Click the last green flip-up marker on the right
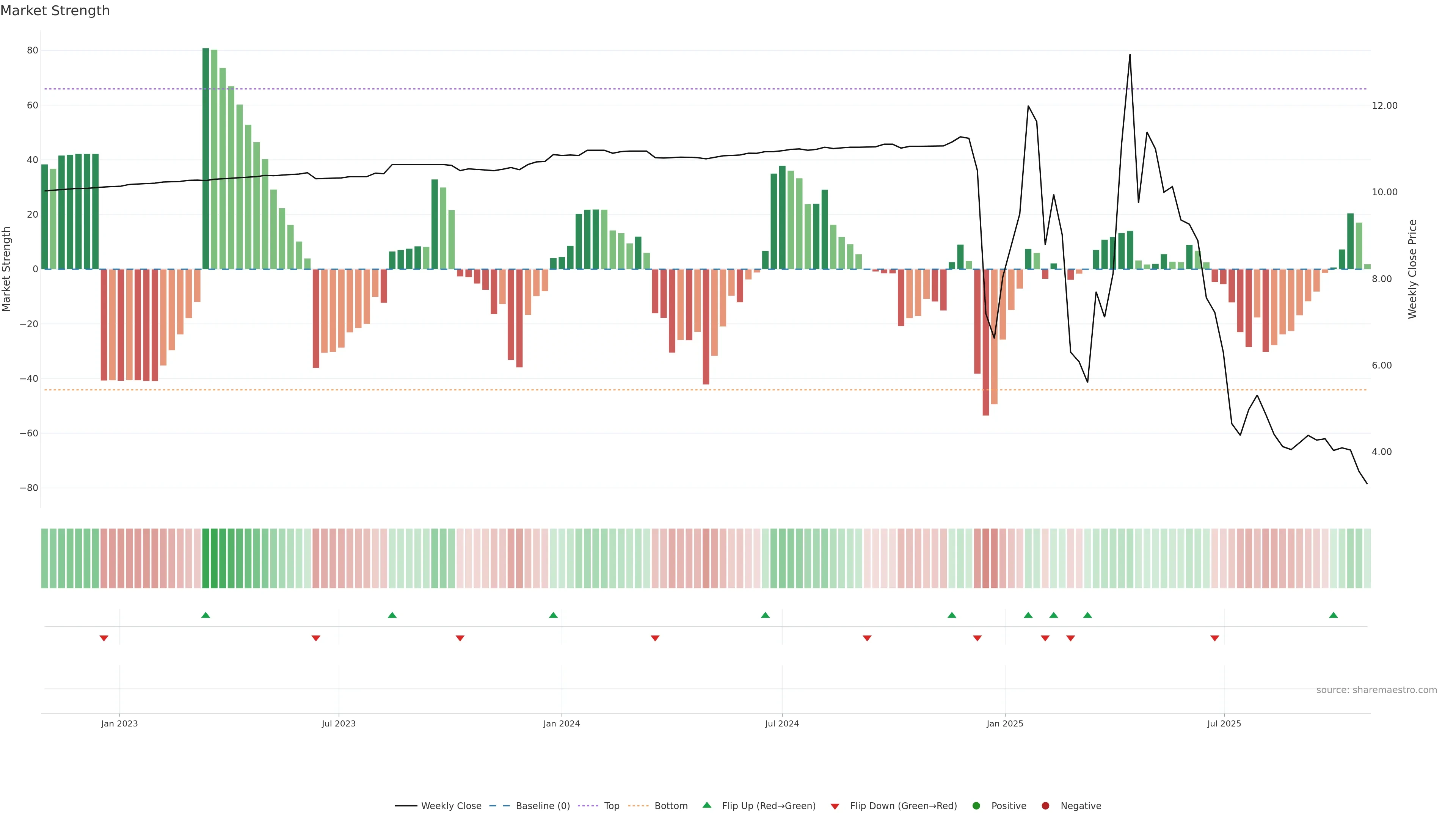The width and height of the screenshot is (1456, 819). click(x=1334, y=615)
